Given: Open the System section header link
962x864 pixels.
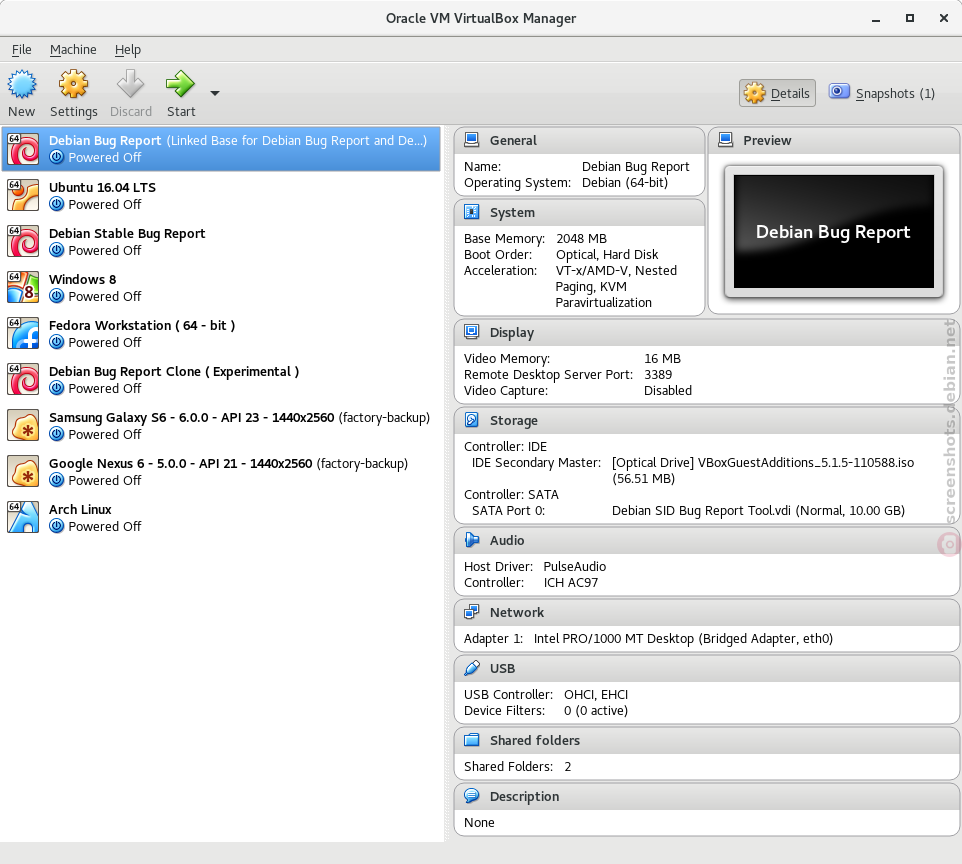Looking at the screenshot, I should click(x=512, y=213).
